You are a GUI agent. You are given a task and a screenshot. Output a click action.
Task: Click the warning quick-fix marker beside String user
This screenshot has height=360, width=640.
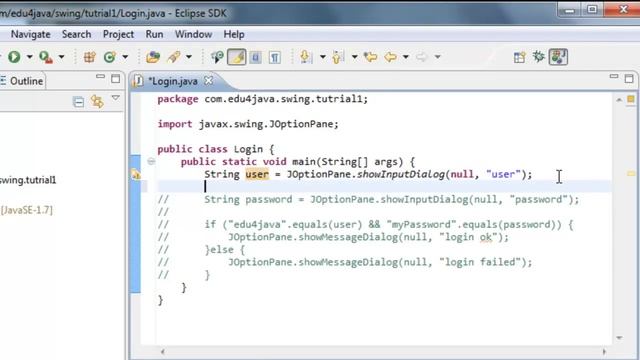tap(136, 175)
